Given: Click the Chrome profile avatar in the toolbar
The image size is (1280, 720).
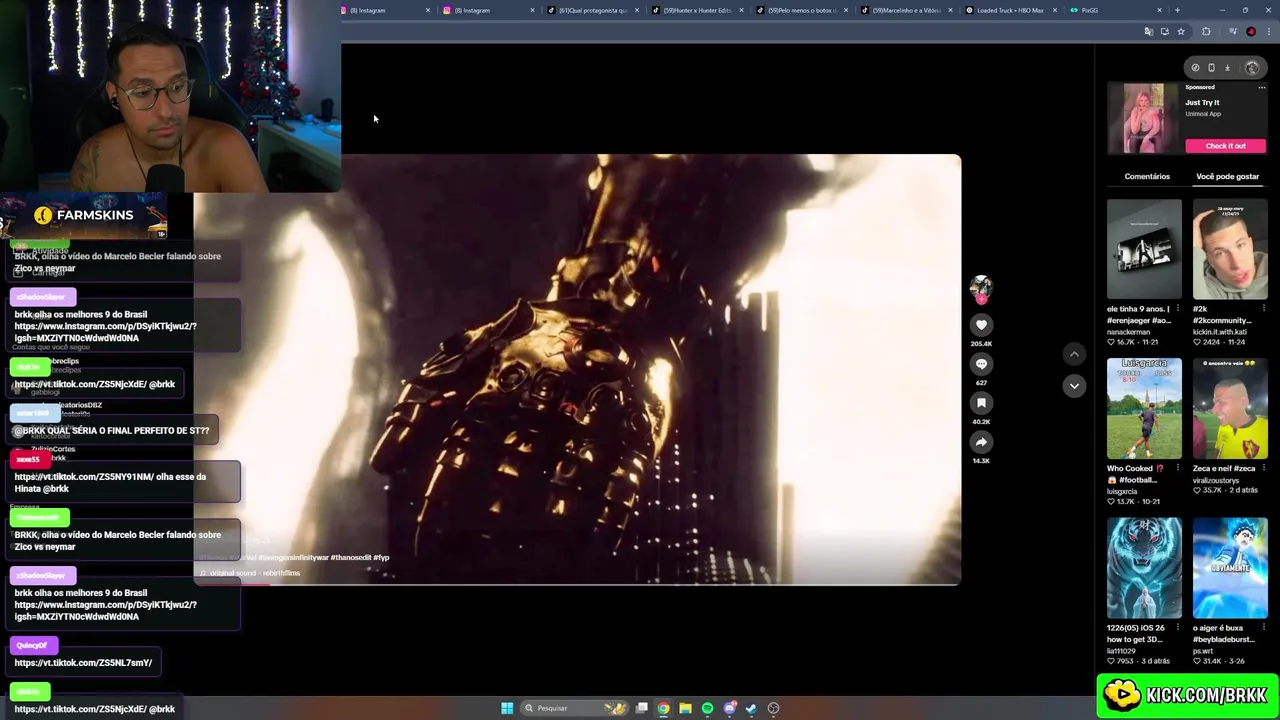Looking at the screenshot, I should 1251,32.
